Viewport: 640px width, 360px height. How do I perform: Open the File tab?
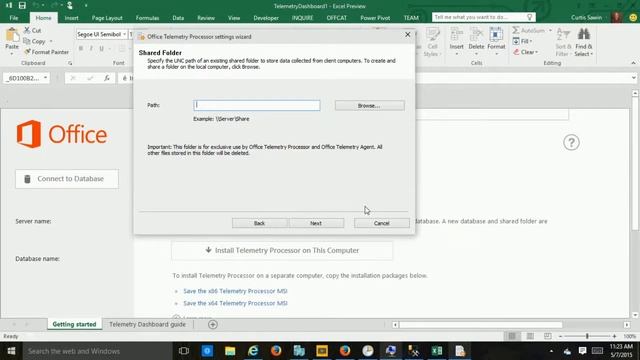coord(14,18)
